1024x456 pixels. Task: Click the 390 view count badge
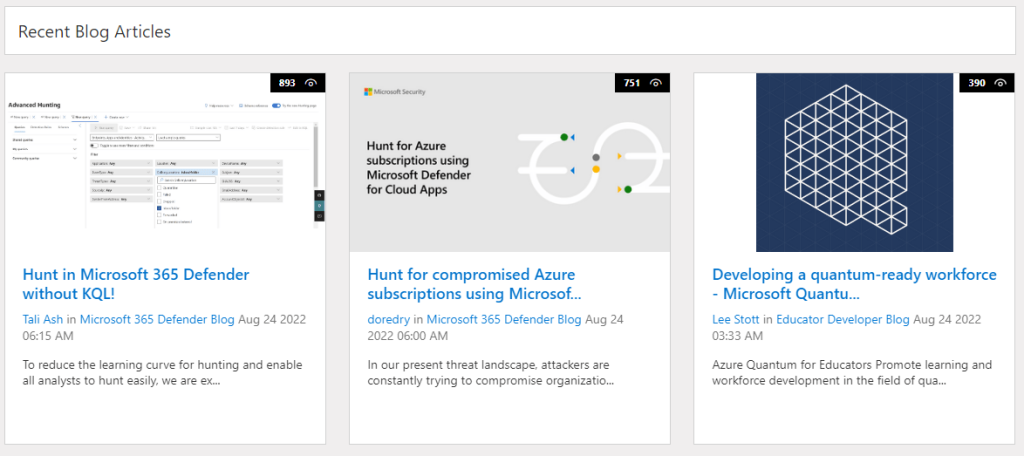[x=987, y=83]
